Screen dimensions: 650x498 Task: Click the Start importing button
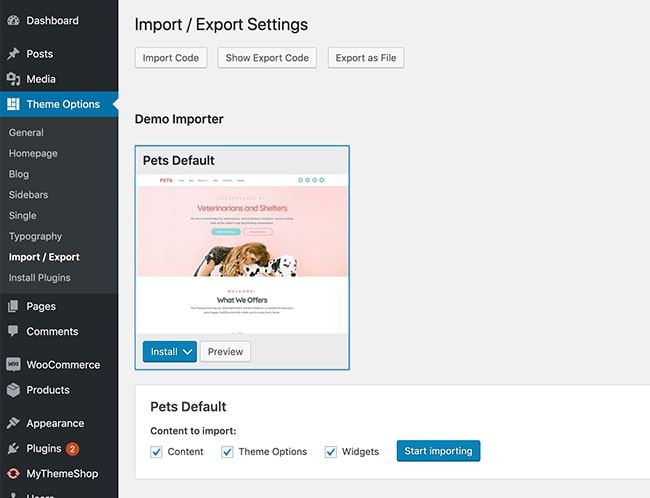(438, 451)
